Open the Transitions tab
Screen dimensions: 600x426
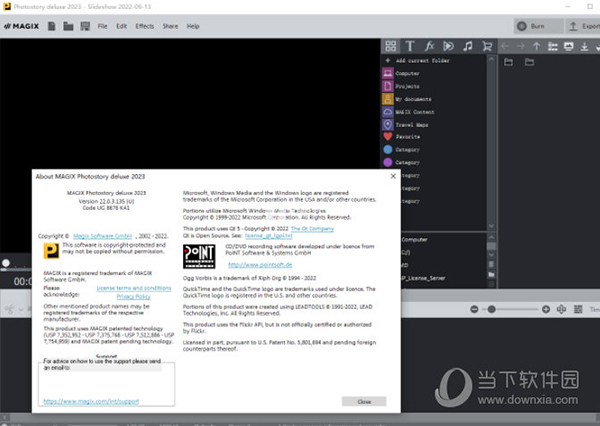click(448, 46)
